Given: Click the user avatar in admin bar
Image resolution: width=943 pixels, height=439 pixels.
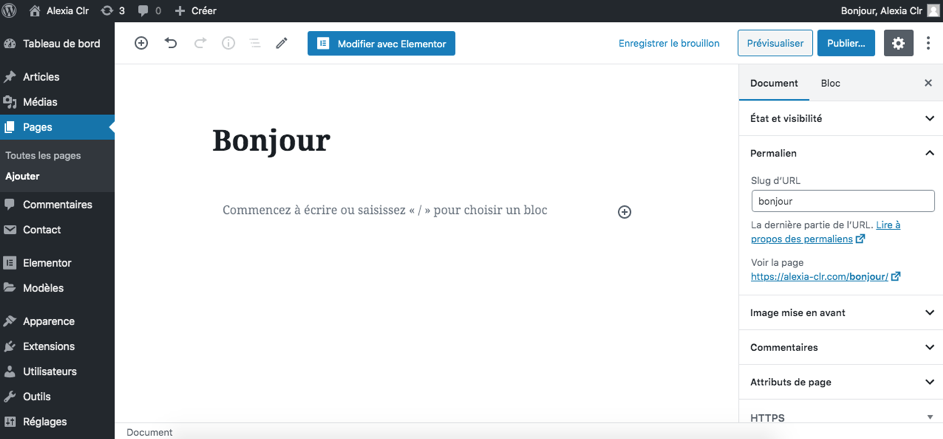Looking at the screenshot, I should coord(933,10).
